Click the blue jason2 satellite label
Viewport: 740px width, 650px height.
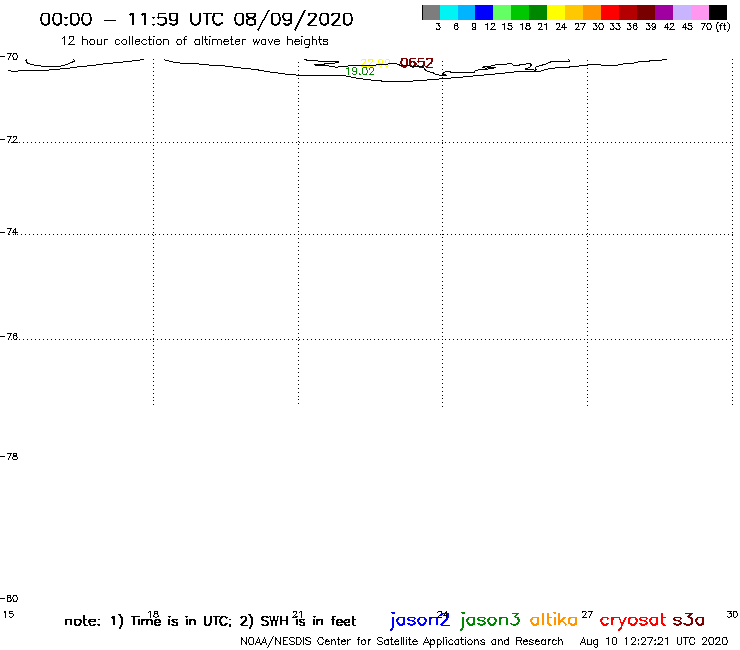[x=420, y=620]
